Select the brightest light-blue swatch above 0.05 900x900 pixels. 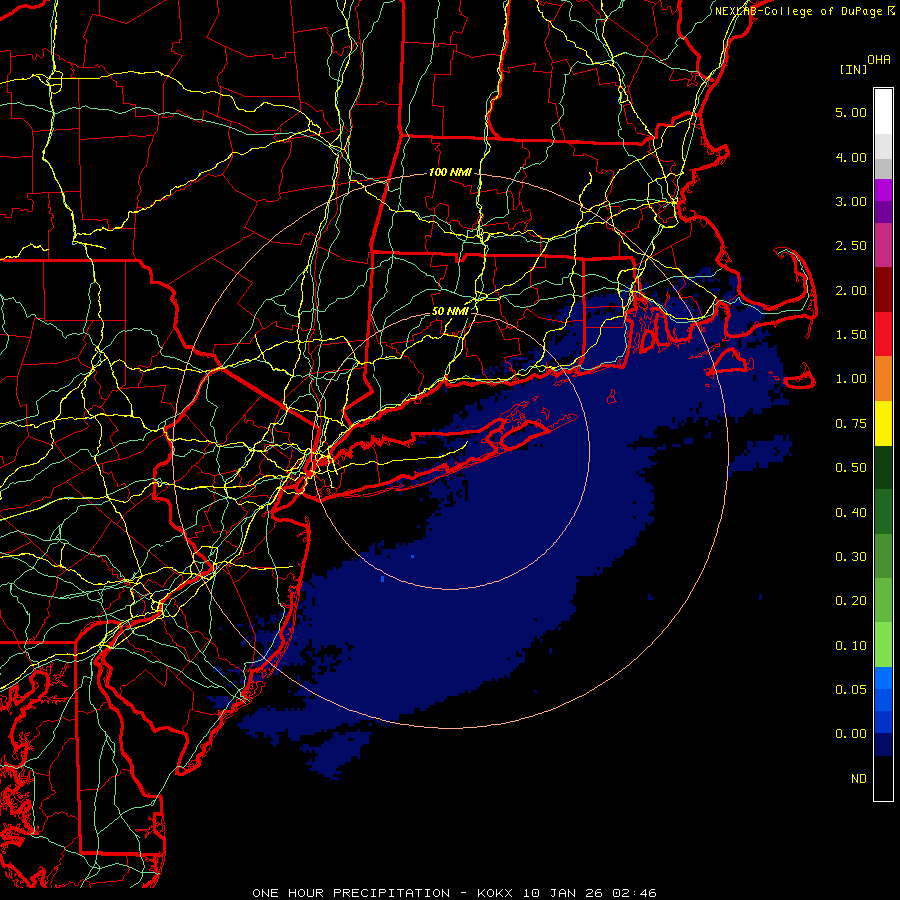click(883, 678)
